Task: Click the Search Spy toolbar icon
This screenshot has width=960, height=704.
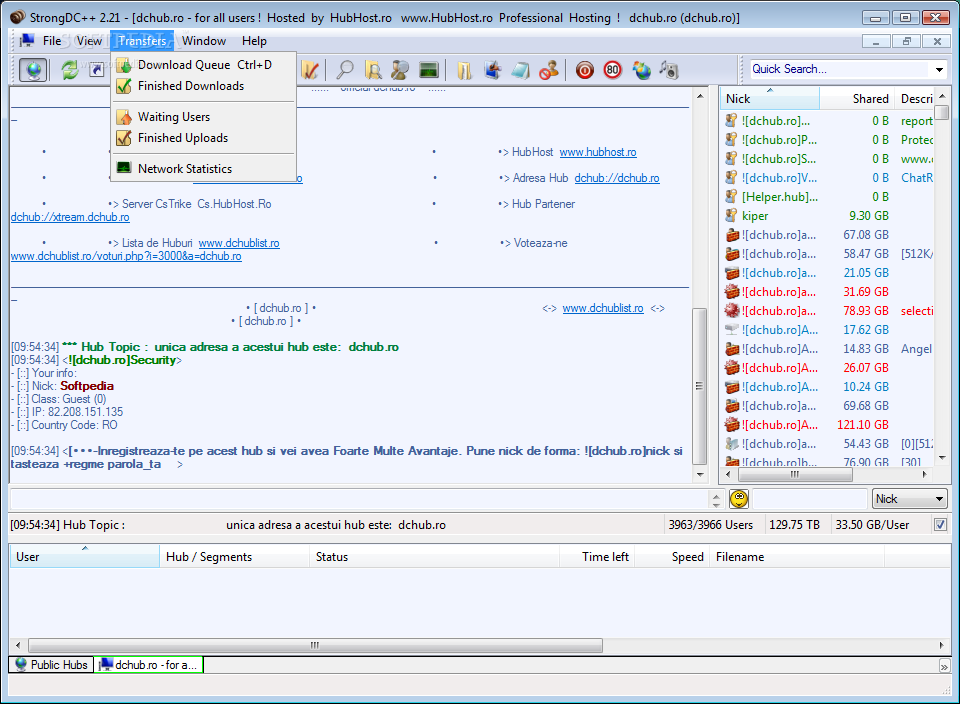Action: click(400, 70)
